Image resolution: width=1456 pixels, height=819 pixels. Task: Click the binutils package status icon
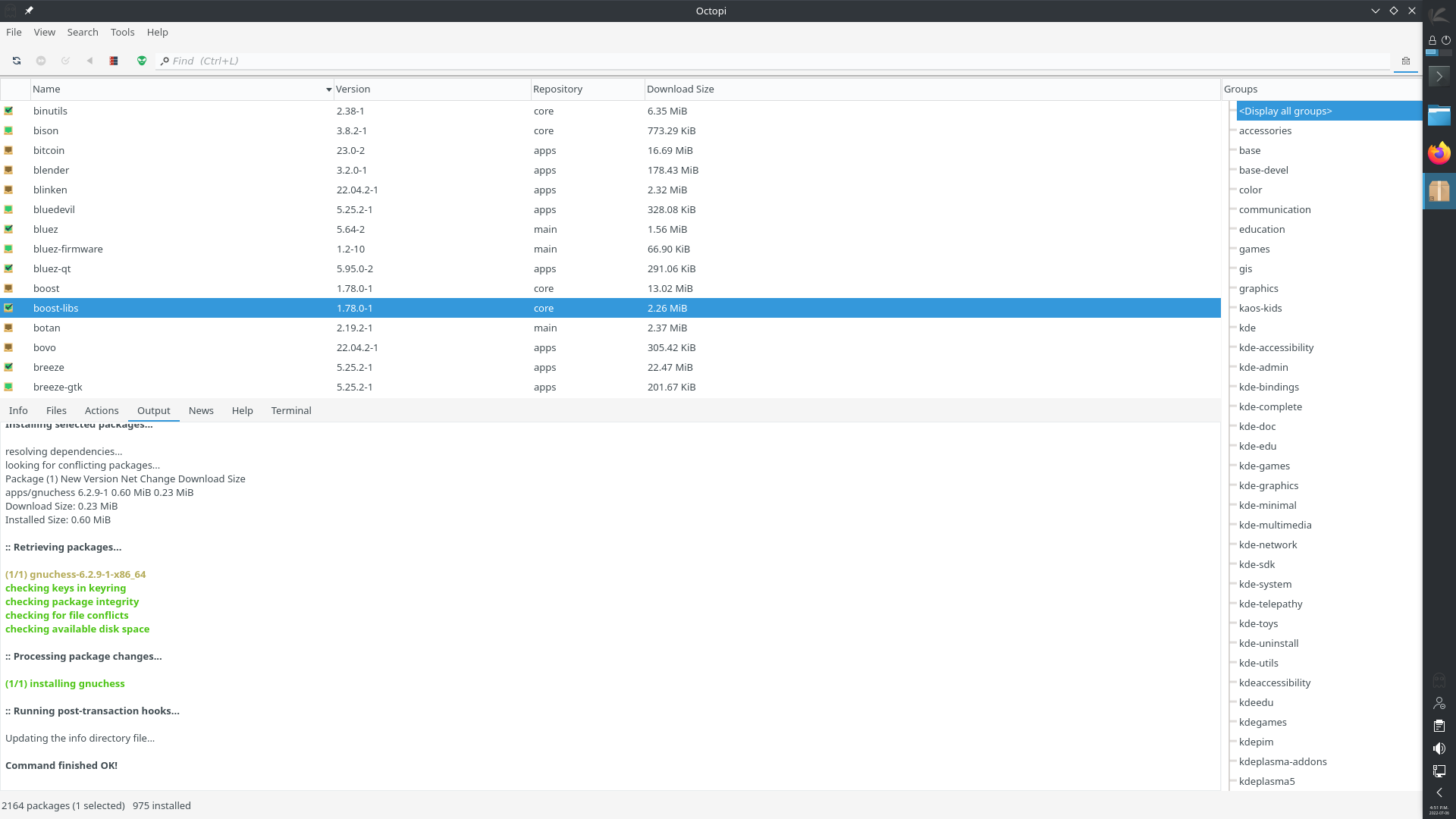coord(8,111)
